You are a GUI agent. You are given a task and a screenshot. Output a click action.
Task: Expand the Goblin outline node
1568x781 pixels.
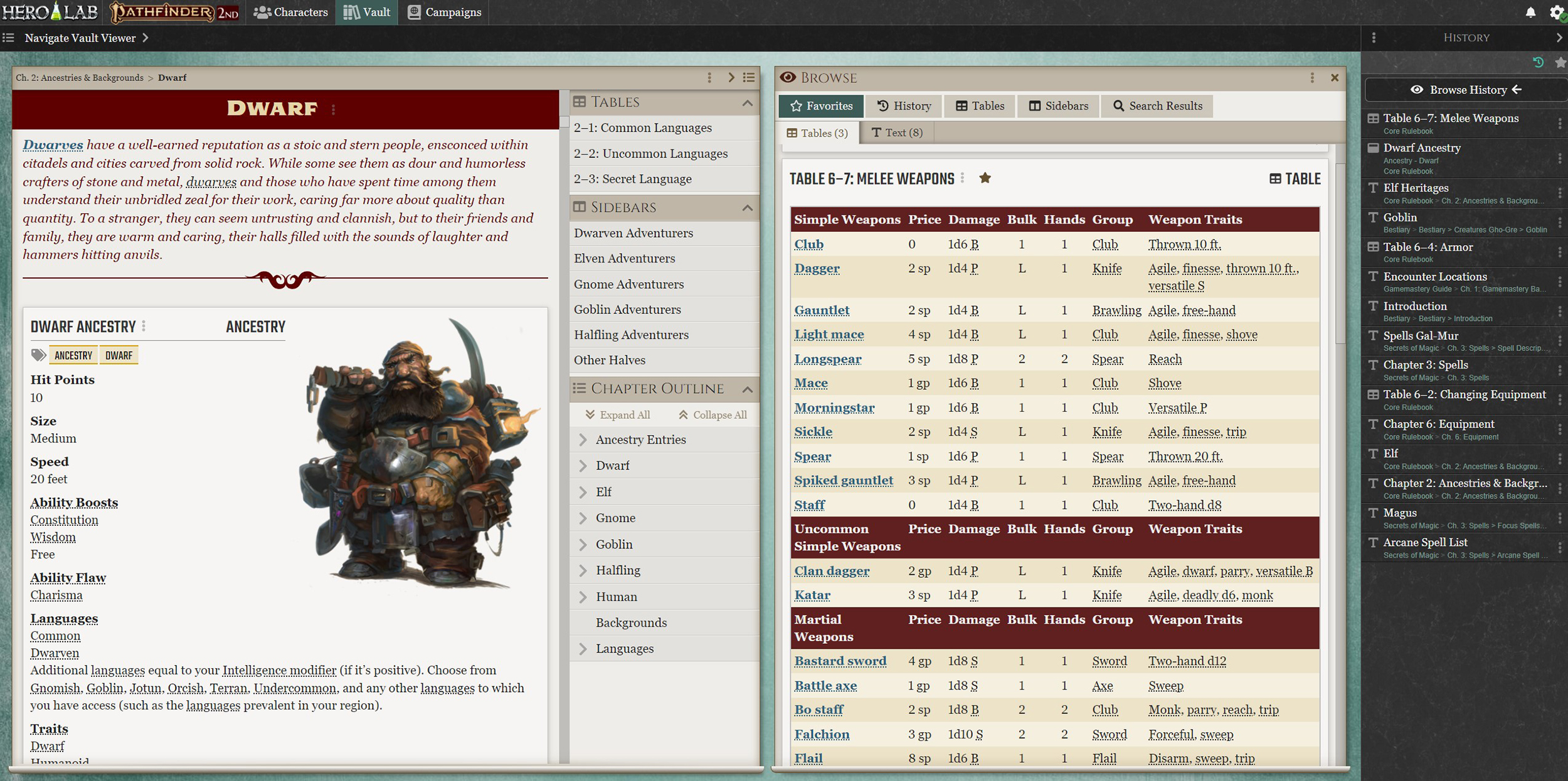tap(583, 544)
